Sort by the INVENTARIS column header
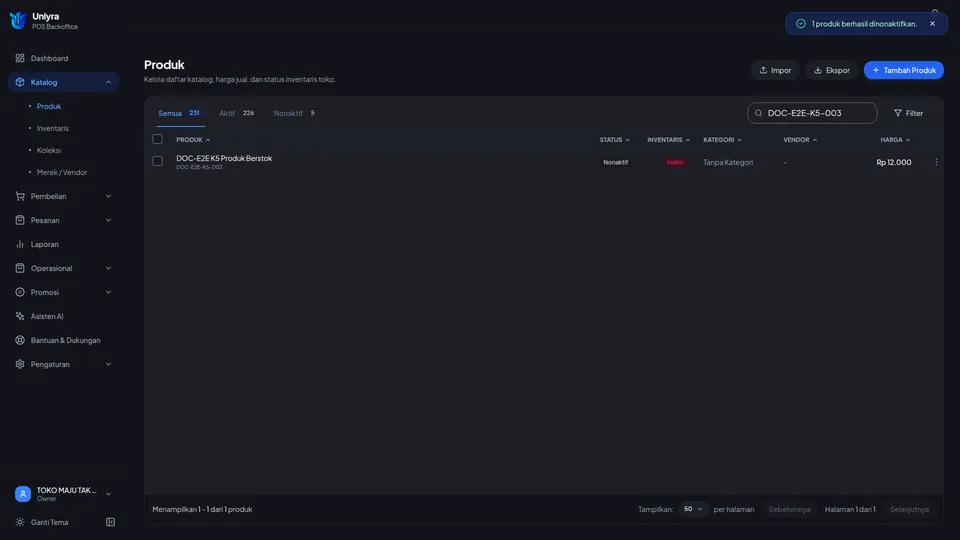960x540 pixels. pos(669,140)
